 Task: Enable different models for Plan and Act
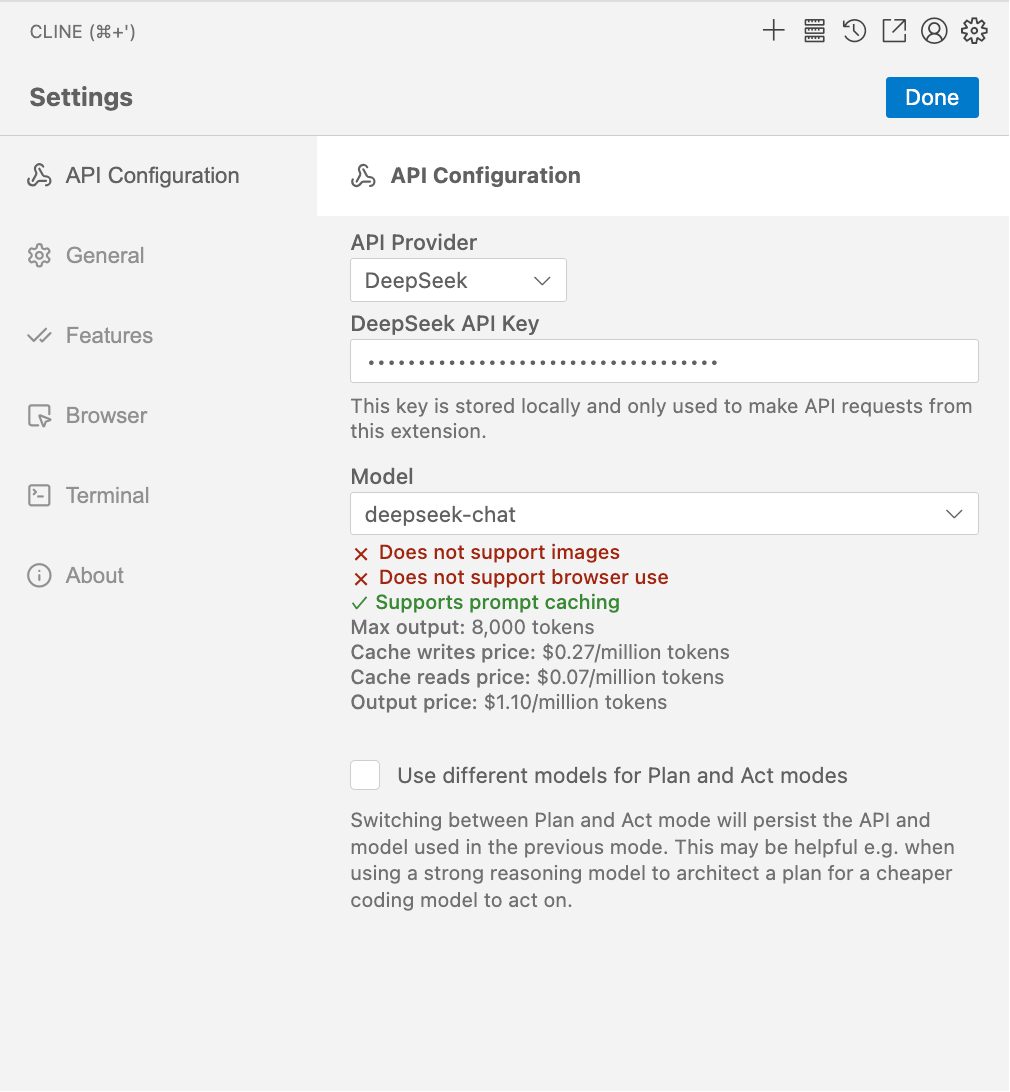click(365, 775)
